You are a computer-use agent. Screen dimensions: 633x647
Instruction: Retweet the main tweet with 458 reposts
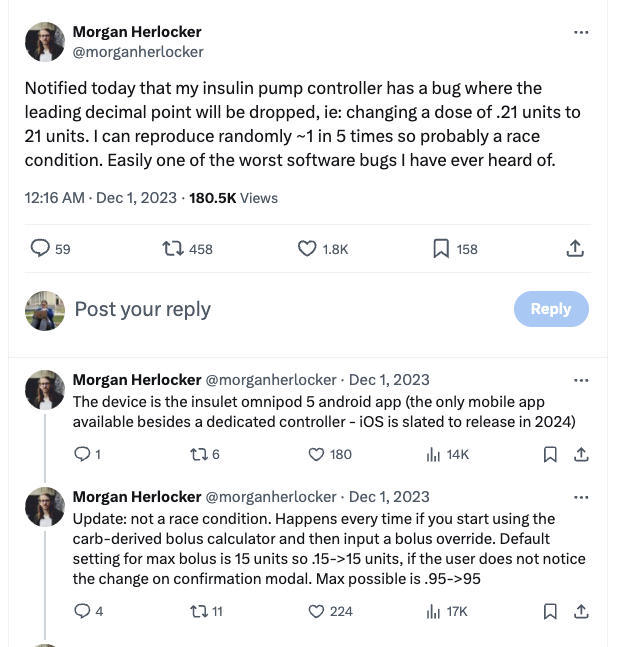(x=173, y=249)
